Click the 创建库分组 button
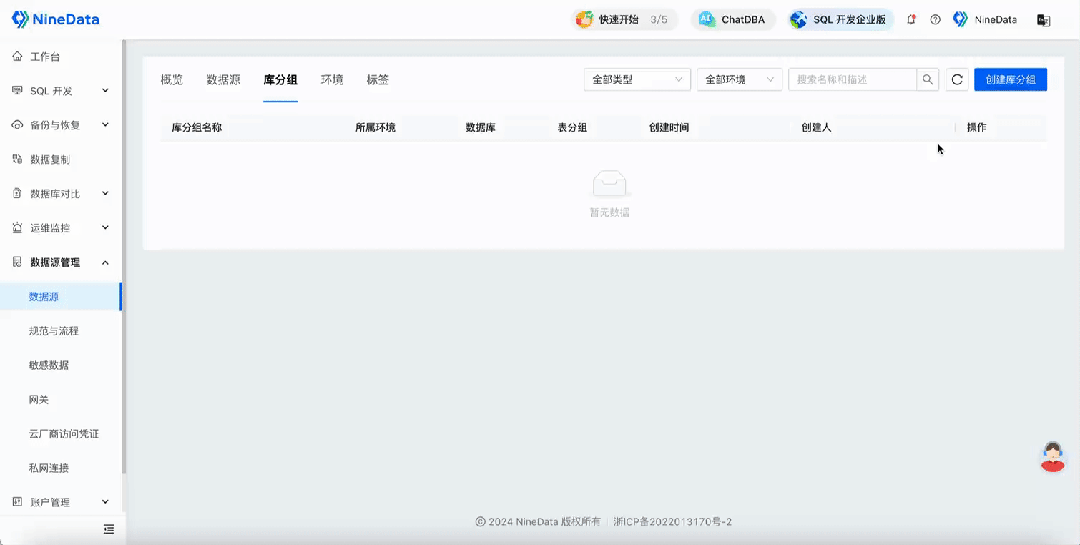This screenshot has width=1080, height=545. click(1010, 79)
